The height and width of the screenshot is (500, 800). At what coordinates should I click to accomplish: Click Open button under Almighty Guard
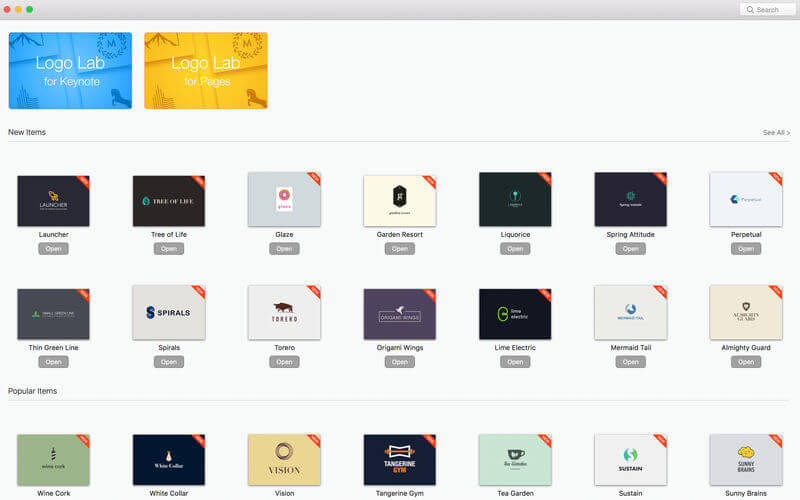(746, 362)
